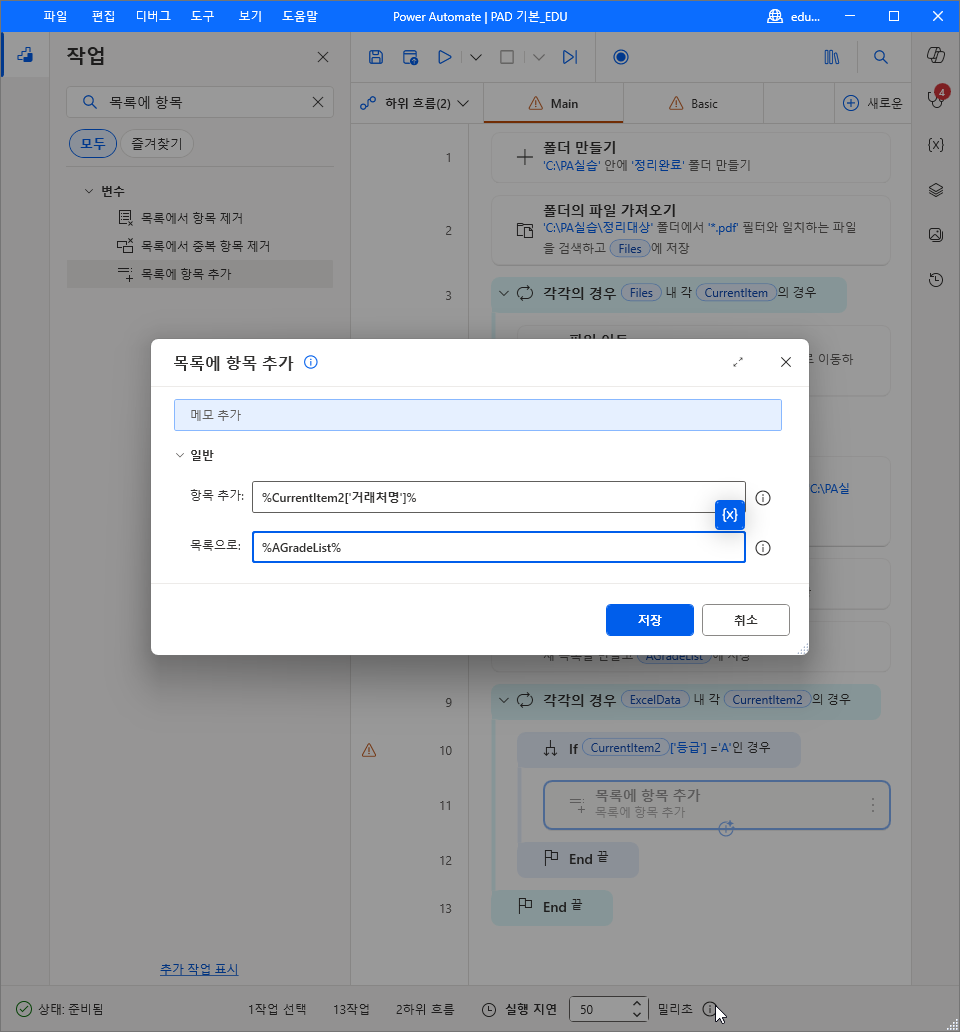The image size is (960, 1032).
Task: Open run options dropdown arrow
Action: tap(476, 57)
